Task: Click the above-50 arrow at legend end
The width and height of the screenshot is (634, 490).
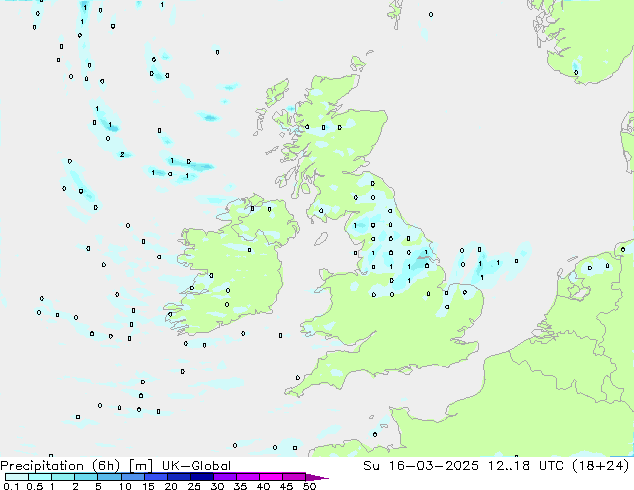Action: (x=317, y=477)
